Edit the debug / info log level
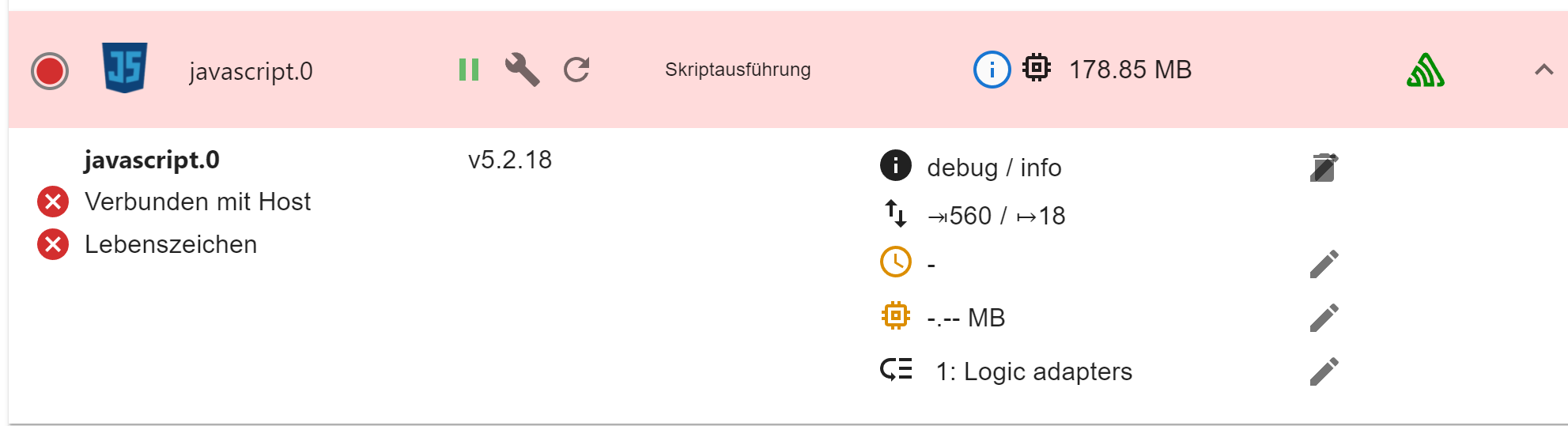 [x=1324, y=168]
